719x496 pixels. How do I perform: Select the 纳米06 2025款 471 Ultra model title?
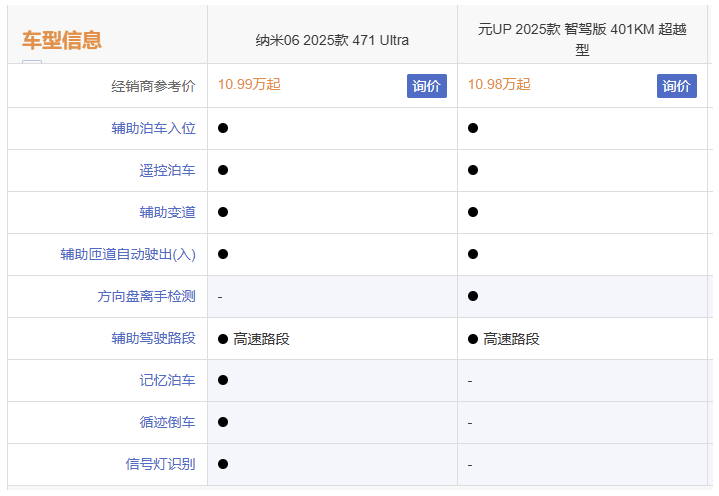pyautogui.click(x=332, y=40)
